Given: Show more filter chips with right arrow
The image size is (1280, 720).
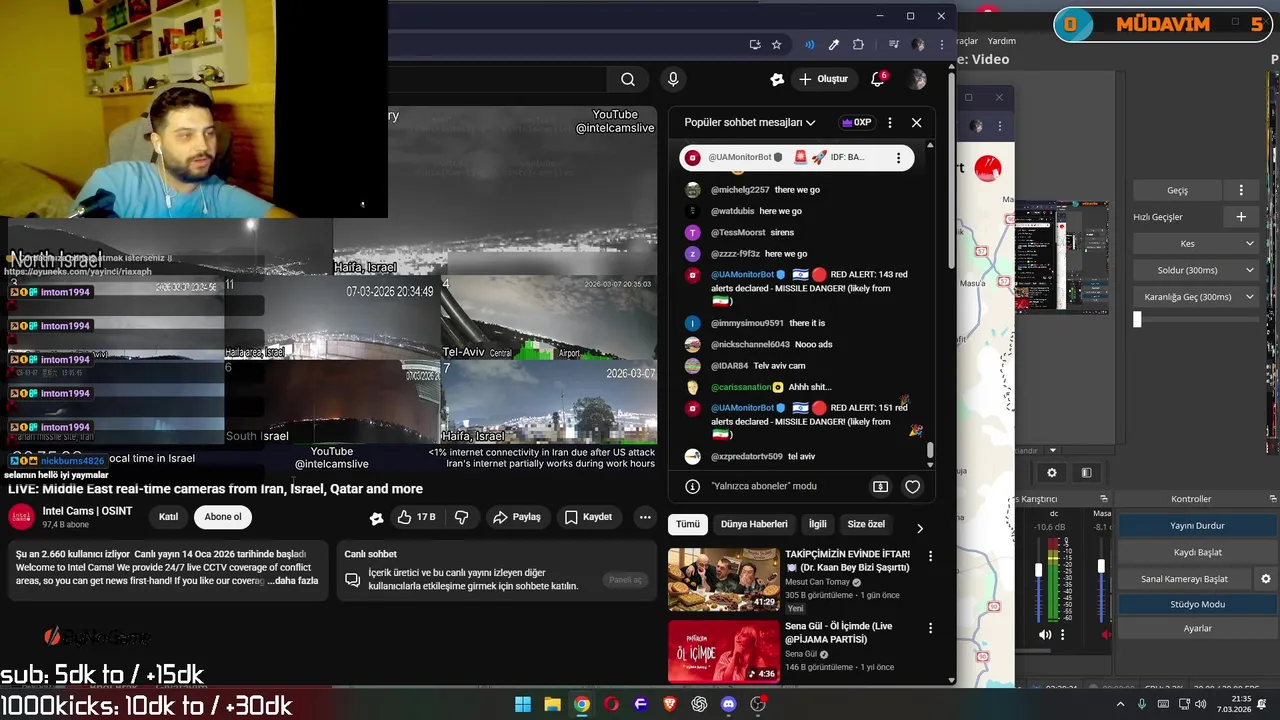Looking at the screenshot, I should [x=920, y=528].
